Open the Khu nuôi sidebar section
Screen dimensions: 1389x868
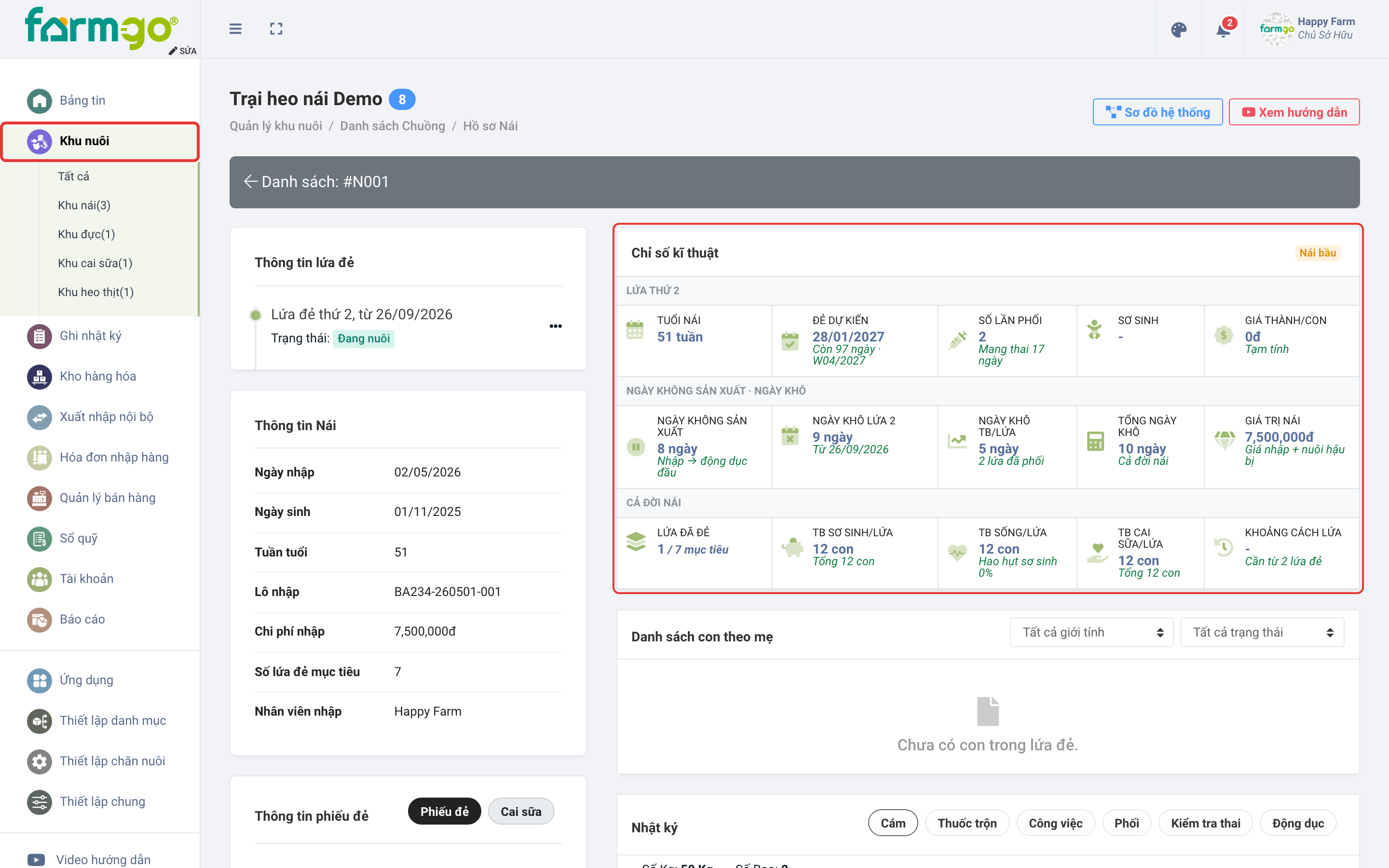(100, 141)
